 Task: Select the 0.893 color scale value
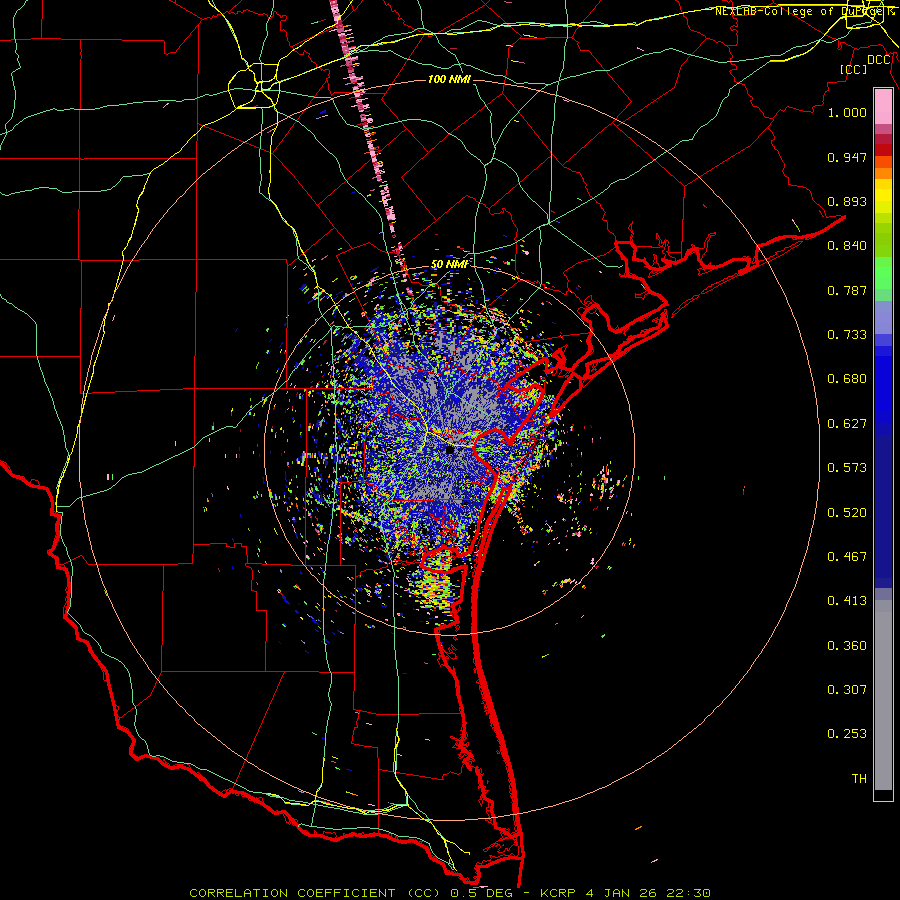tap(847, 201)
